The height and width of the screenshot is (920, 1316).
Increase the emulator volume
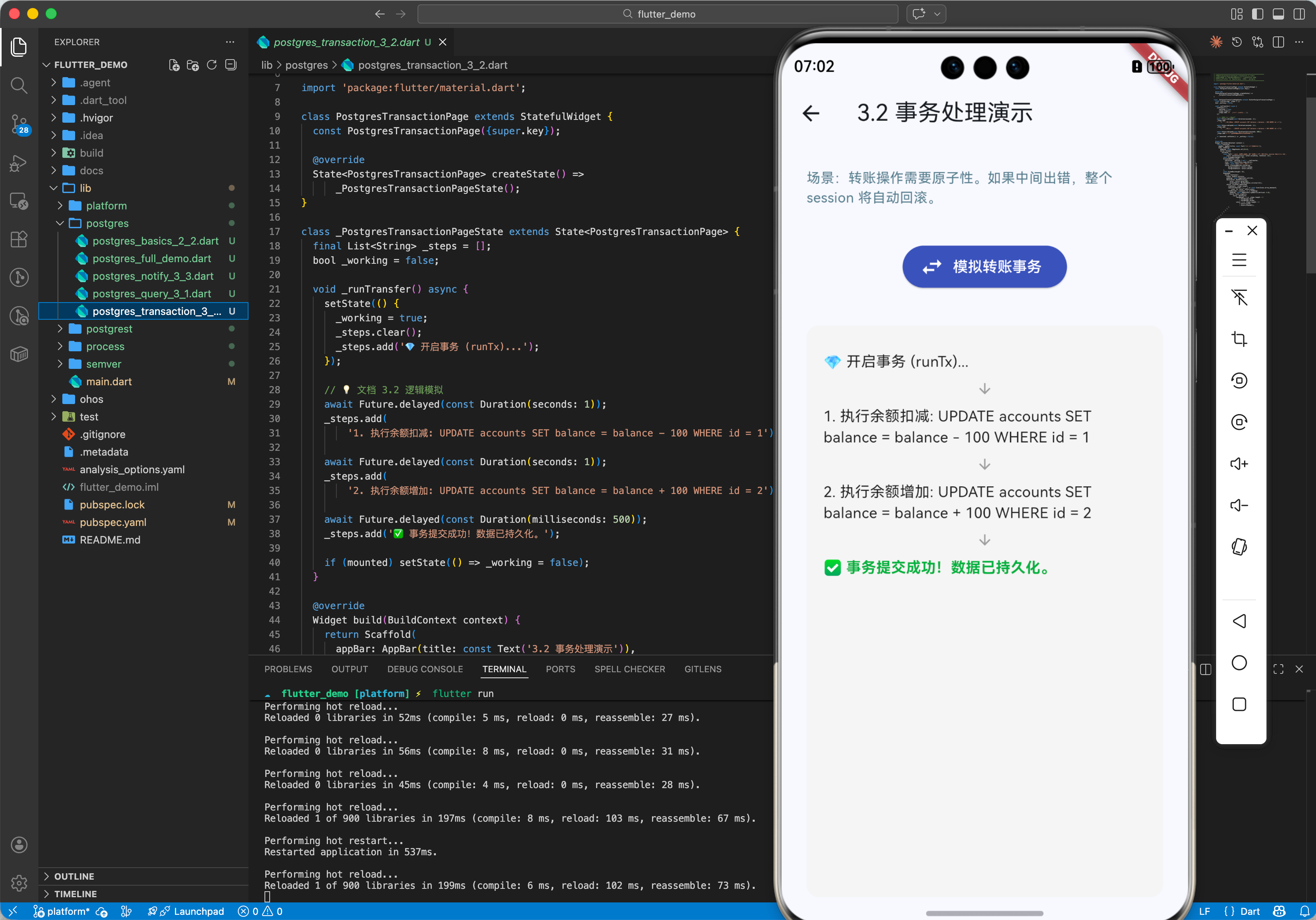[x=1239, y=464]
